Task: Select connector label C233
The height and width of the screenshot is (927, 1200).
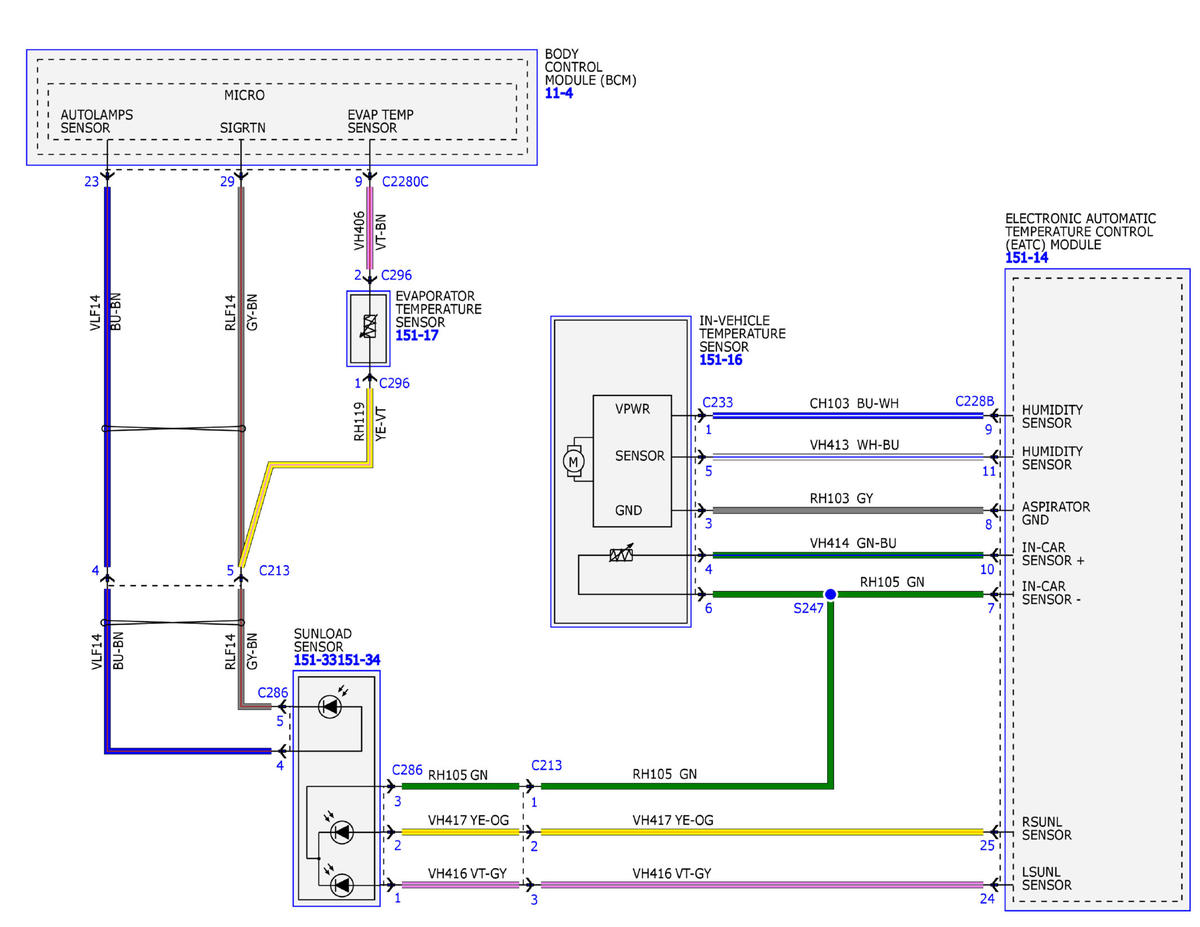Action: [718, 402]
